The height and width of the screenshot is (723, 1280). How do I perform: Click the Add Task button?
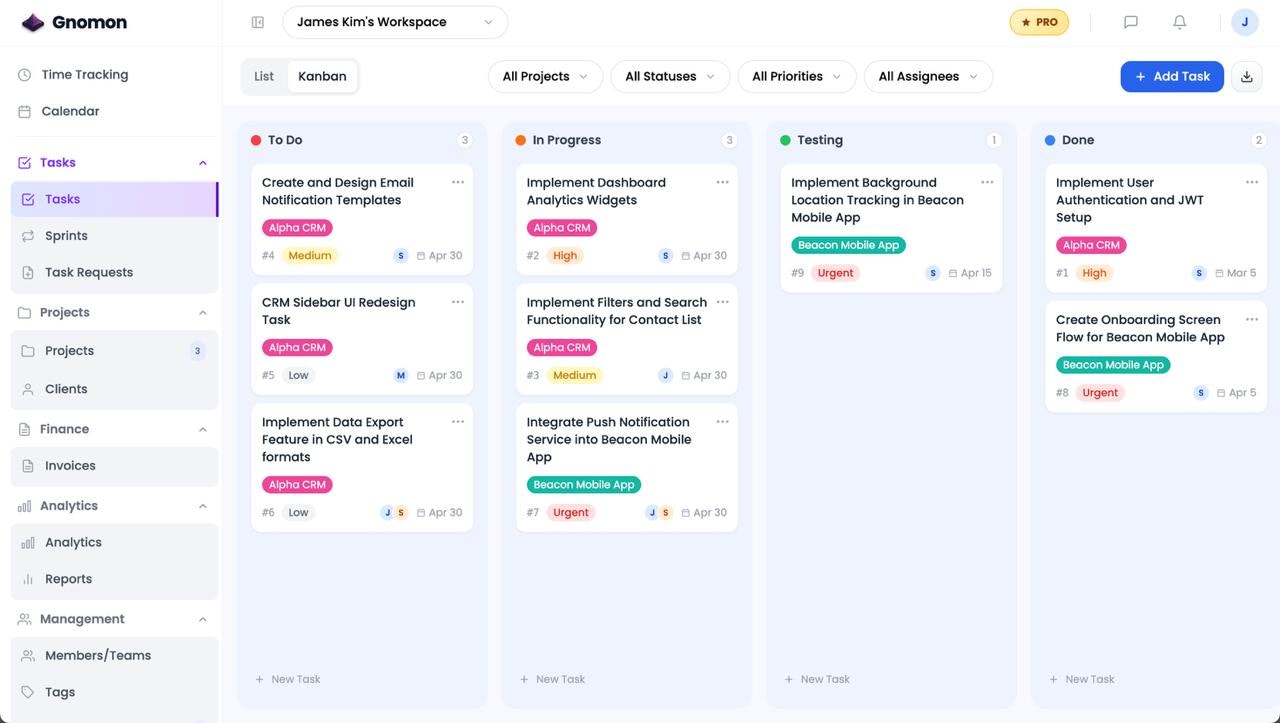coord(1171,77)
